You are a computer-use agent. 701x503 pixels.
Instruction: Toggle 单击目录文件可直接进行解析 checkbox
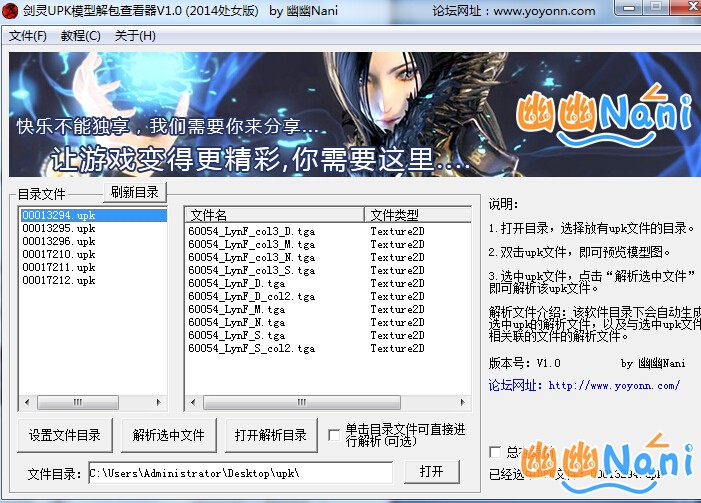pos(334,435)
